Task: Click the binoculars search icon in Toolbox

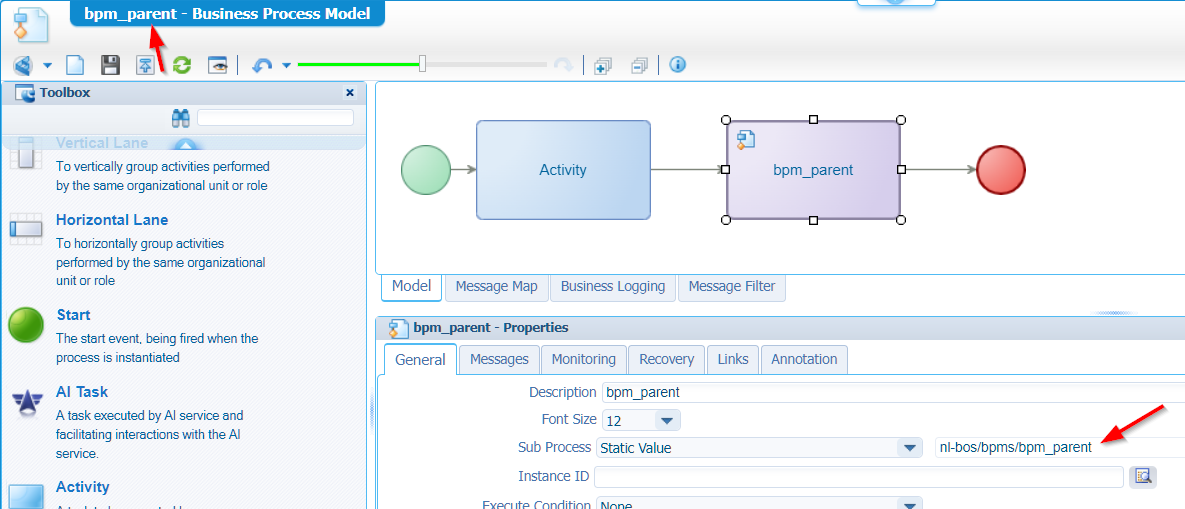Action: [x=180, y=118]
